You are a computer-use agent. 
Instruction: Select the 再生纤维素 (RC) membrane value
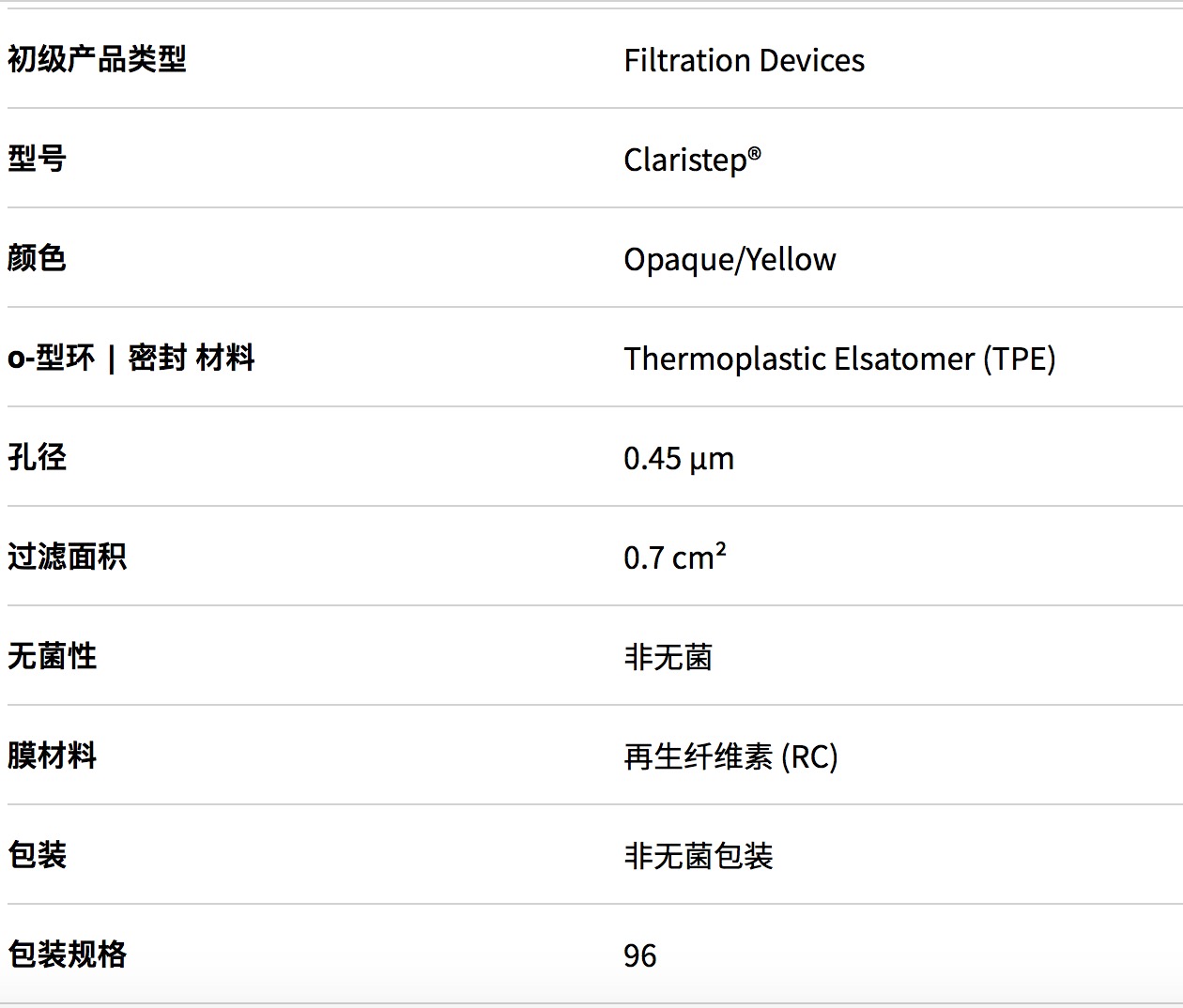pyautogui.click(x=730, y=756)
